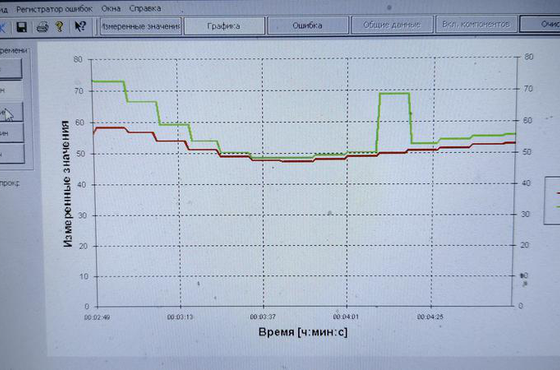Select the Измеренные значения button
The height and width of the screenshot is (370, 560).
pyautogui.click(x=141, y=26)
